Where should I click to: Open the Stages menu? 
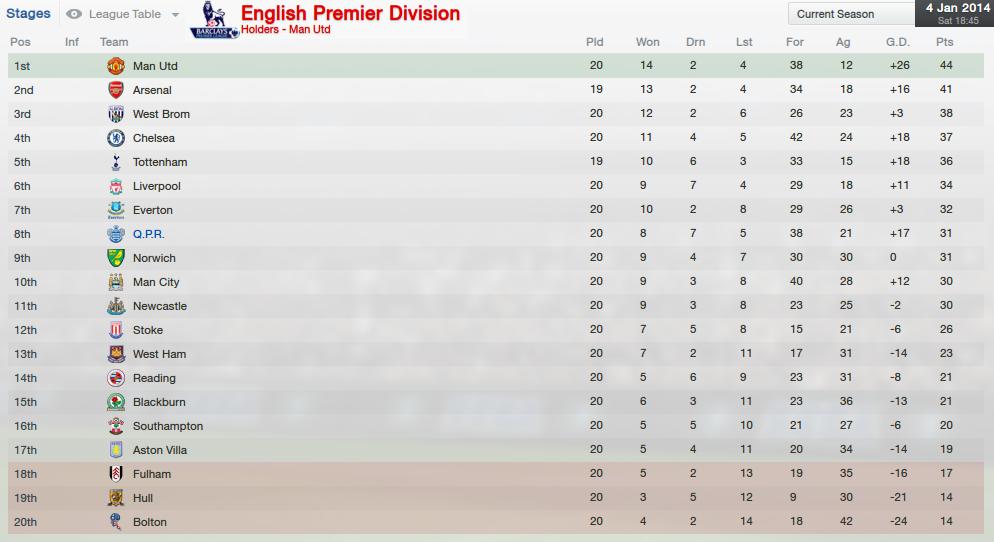tap(28, 14)
